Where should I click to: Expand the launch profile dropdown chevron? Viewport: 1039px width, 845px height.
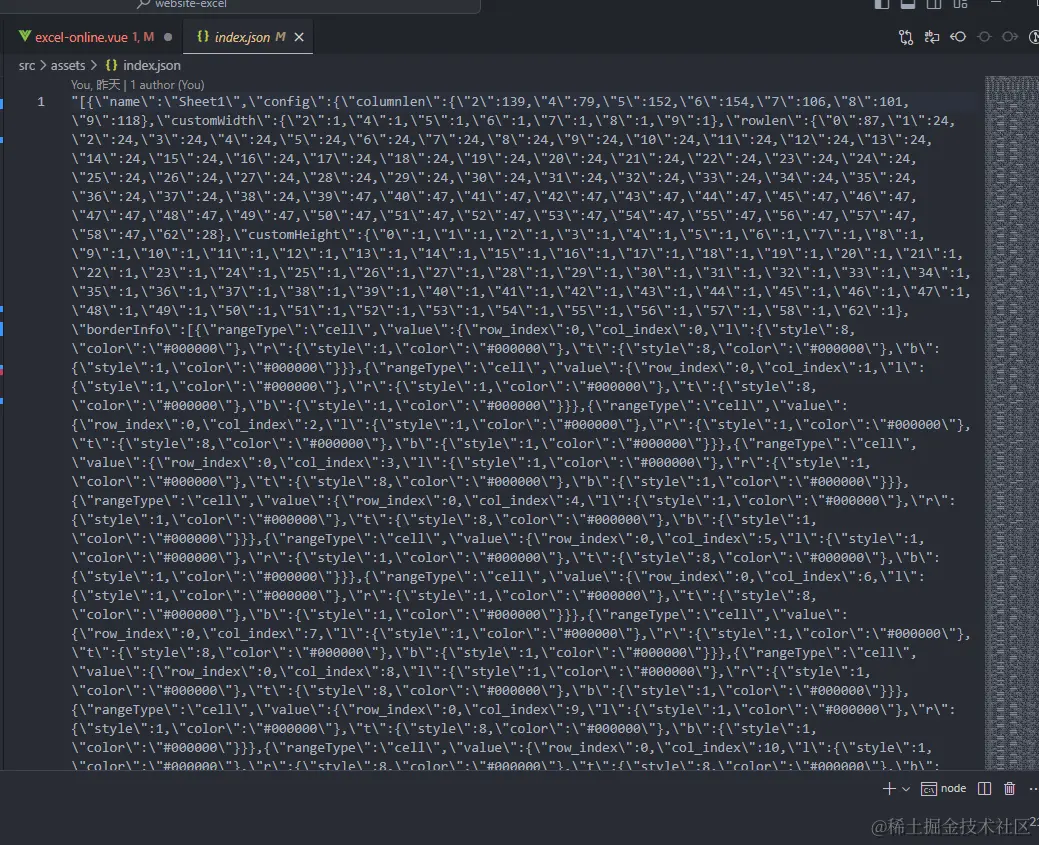point(906,789)
